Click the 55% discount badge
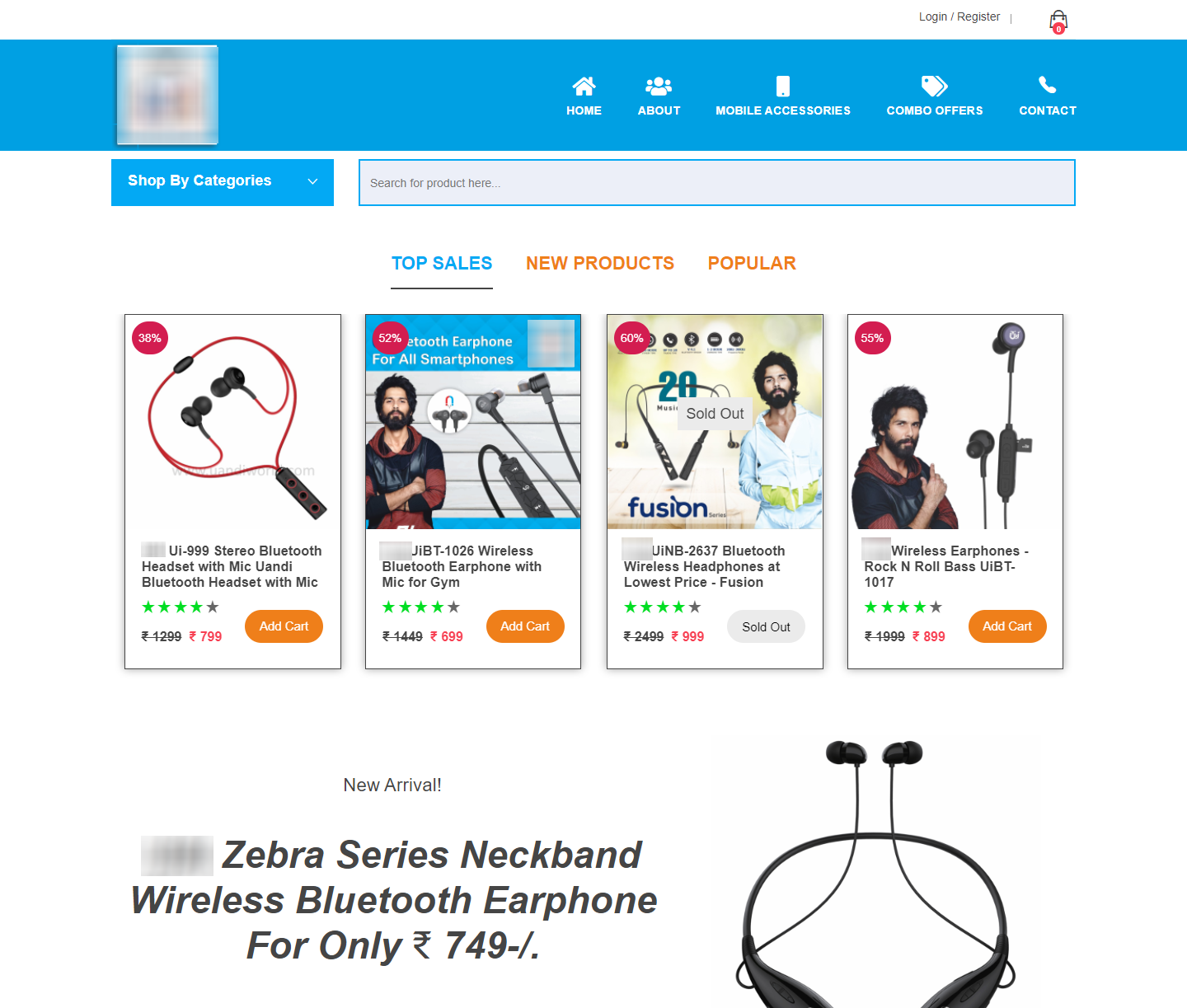 pos(872,338)
